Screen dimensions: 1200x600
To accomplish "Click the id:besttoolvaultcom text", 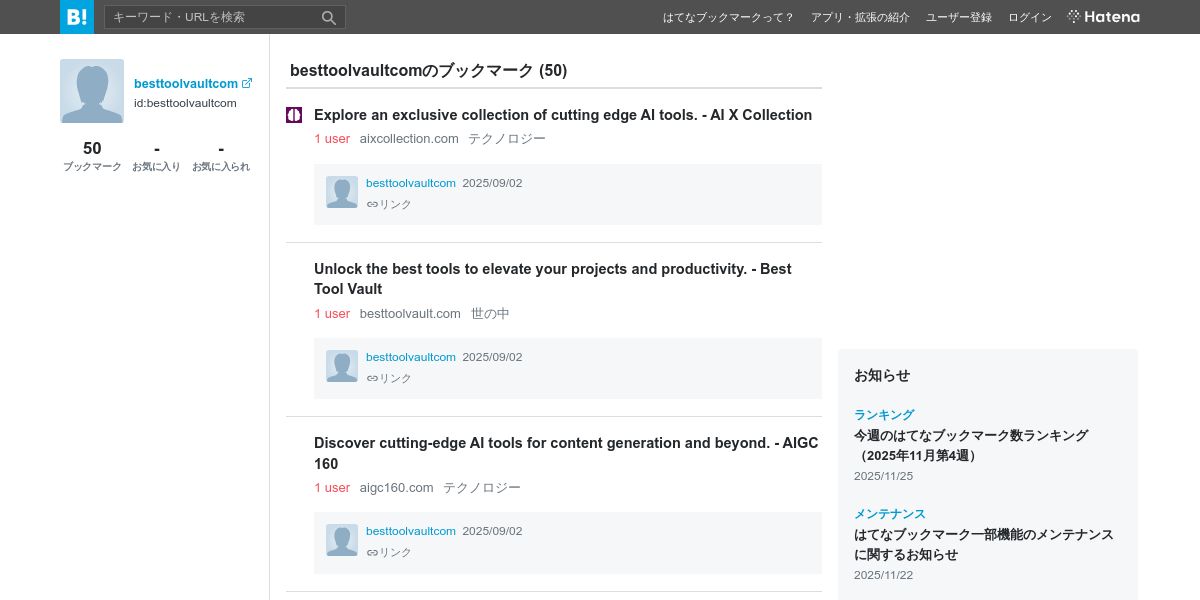I will tap(185, 103).
